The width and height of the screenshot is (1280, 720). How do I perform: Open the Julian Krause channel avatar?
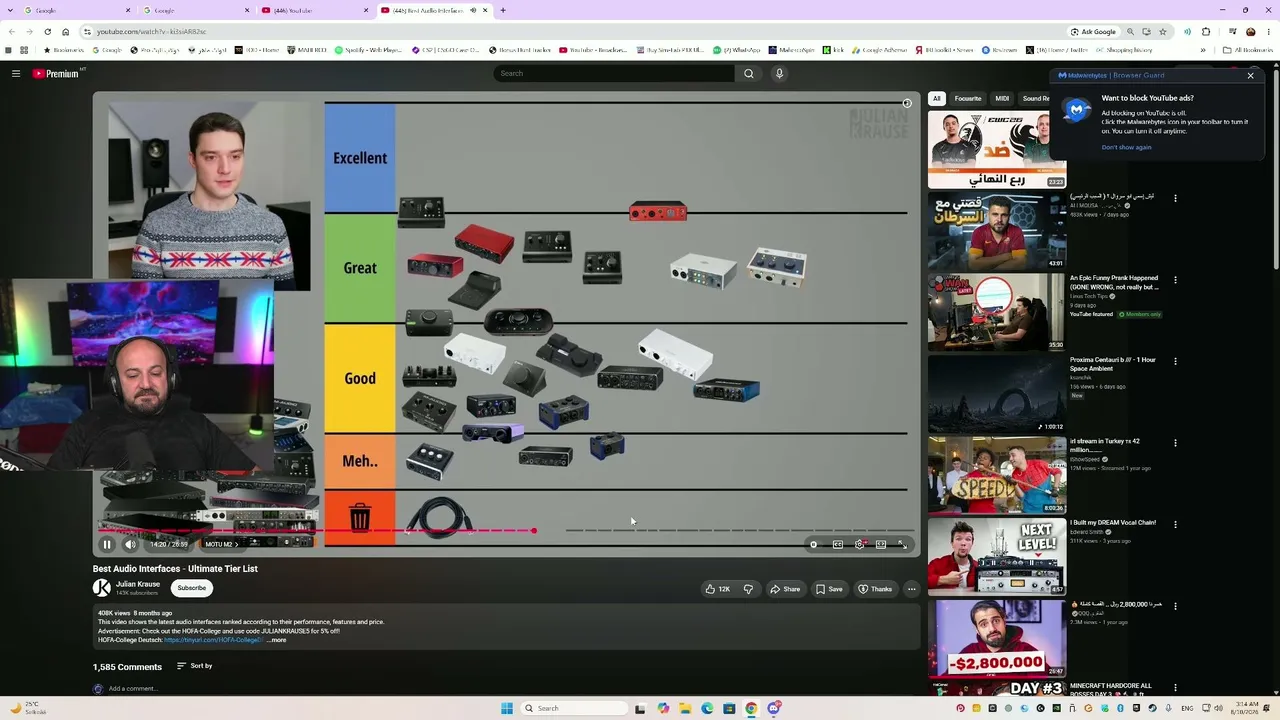[102, 588]
